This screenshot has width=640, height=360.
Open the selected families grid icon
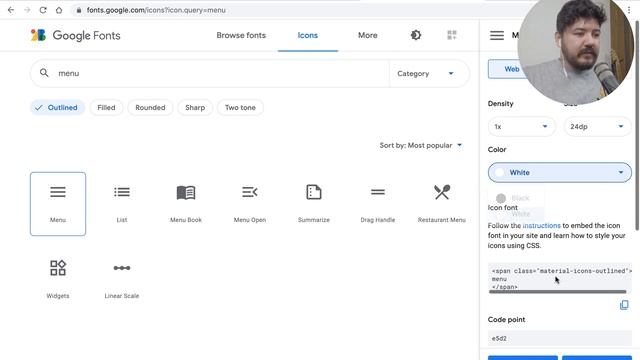coord(452,35)
